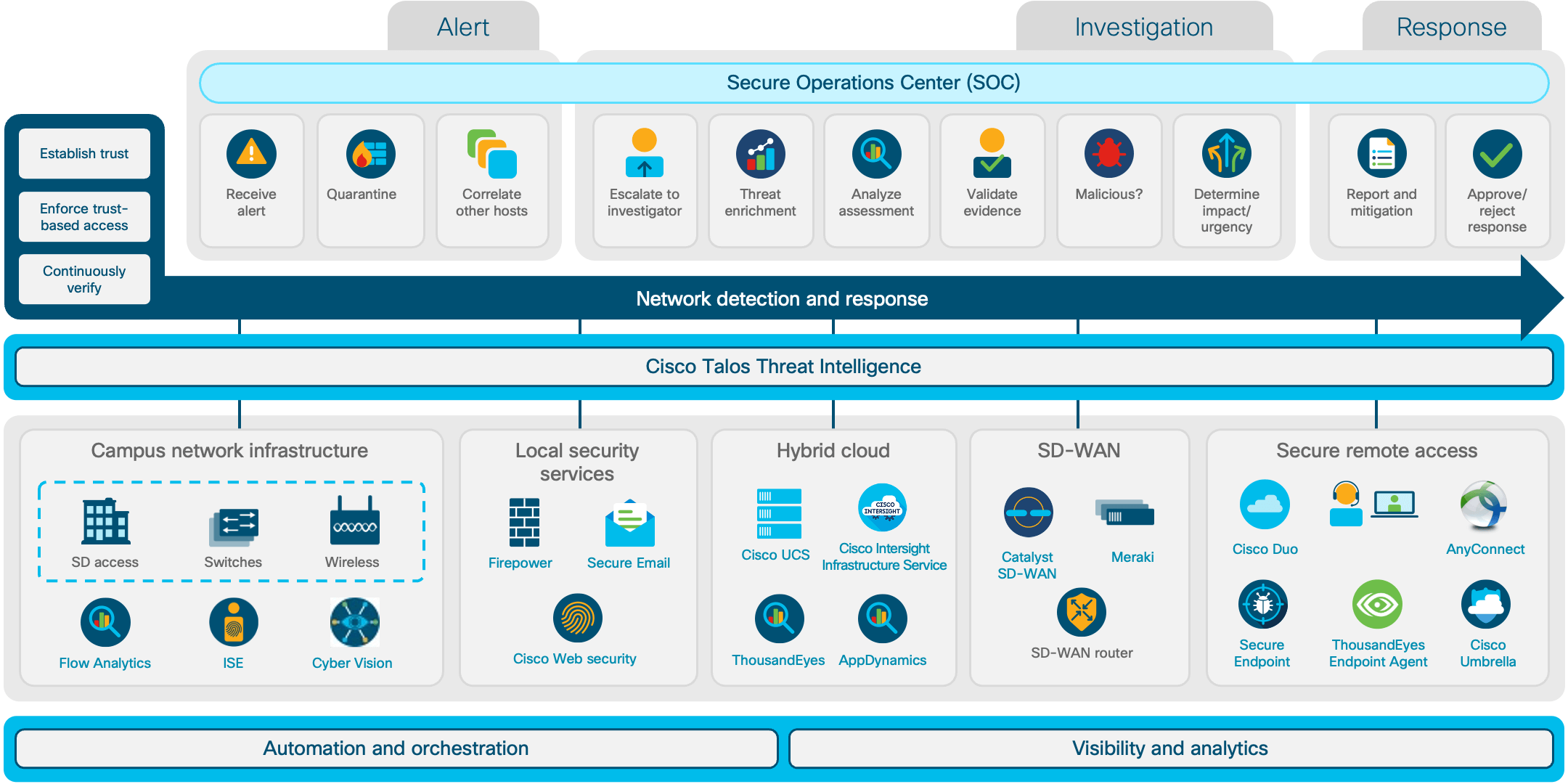Click the Continuously verify button
This screenshot has height=784, width=1568.
point(84,279)
